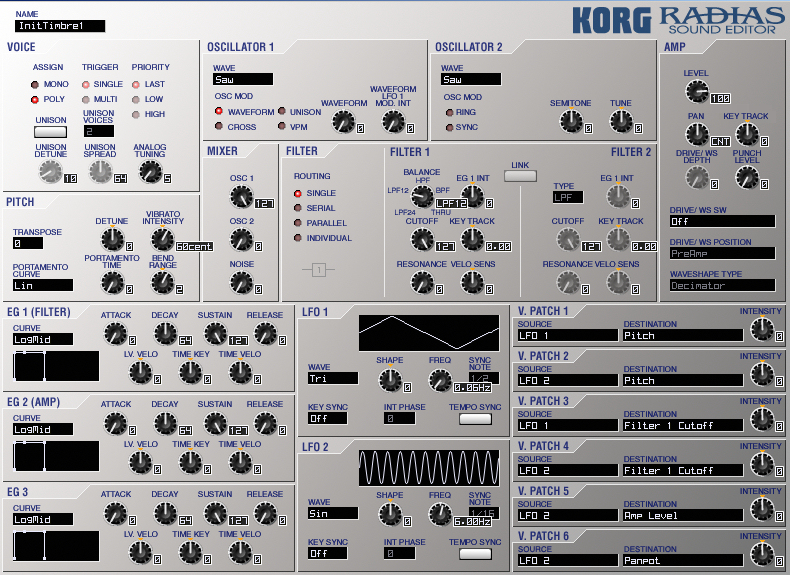Click the Mixer NOISE level knob
Image resolution: width=790 pixels, height=575 pixels.
[x=242, y=282]
